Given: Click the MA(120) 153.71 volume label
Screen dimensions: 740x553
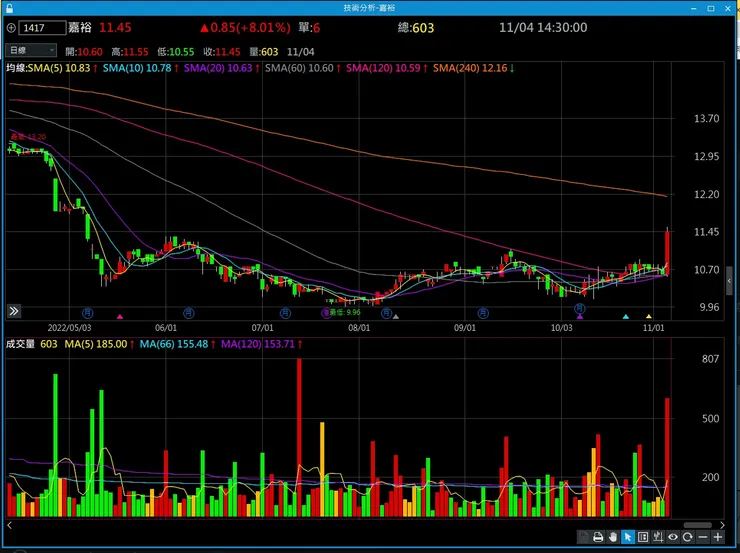Looking at the screenshot, I should [x=258, y=344].
